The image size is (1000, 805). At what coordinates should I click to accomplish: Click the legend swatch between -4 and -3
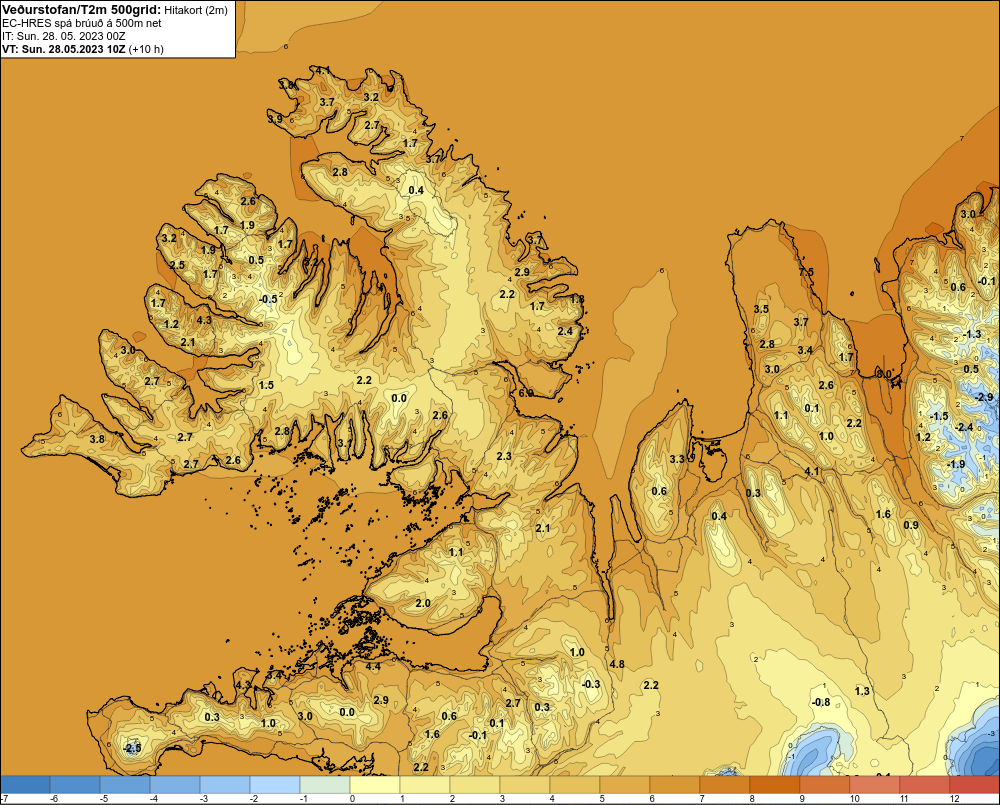[175, 785]
